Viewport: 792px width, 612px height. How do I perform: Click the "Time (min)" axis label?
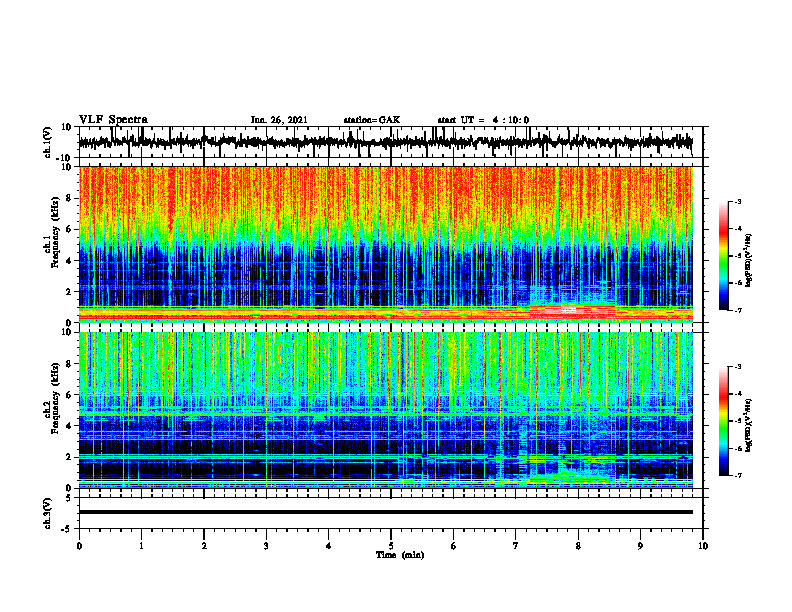pos(400,555)
